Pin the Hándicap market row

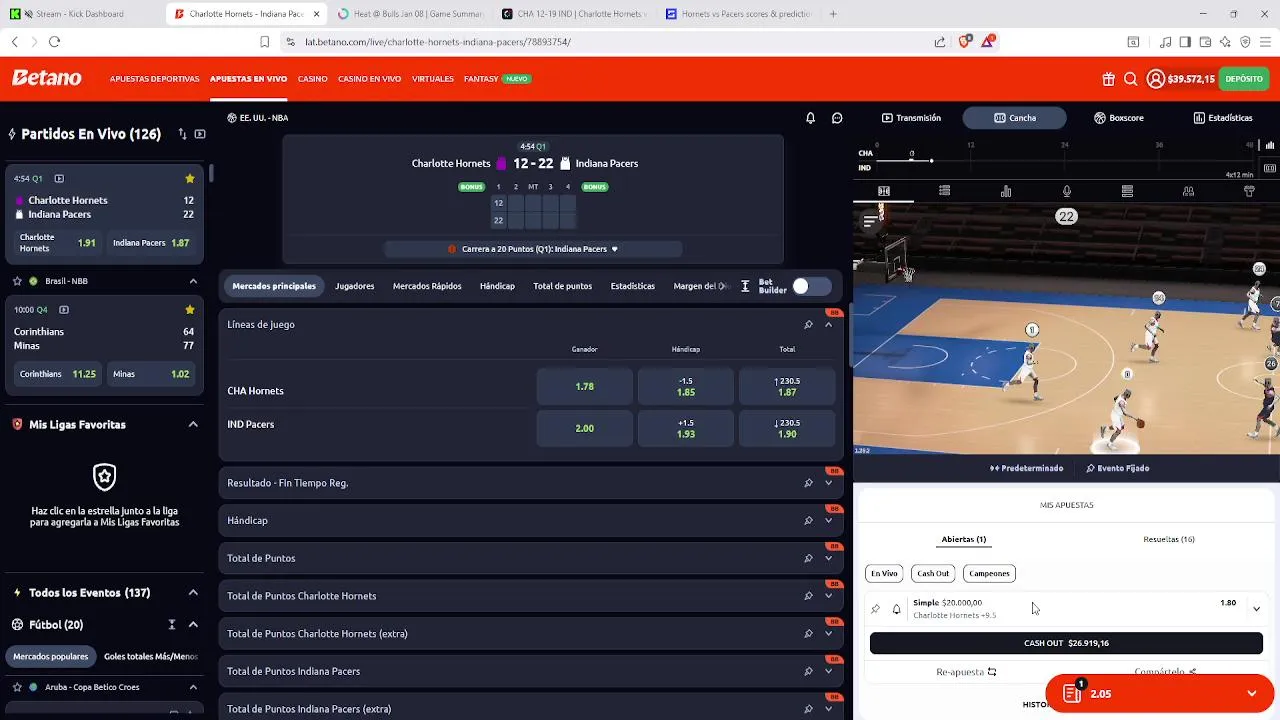(808, 521)
